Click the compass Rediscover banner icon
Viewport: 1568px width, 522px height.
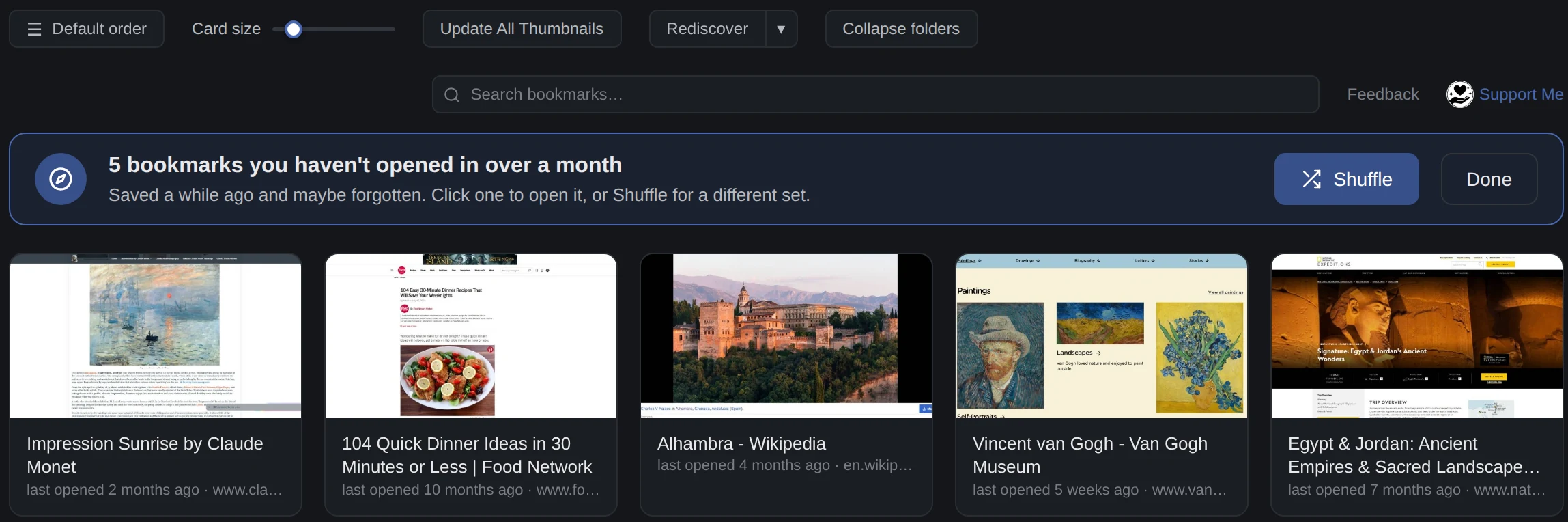[x=61, y=179]
